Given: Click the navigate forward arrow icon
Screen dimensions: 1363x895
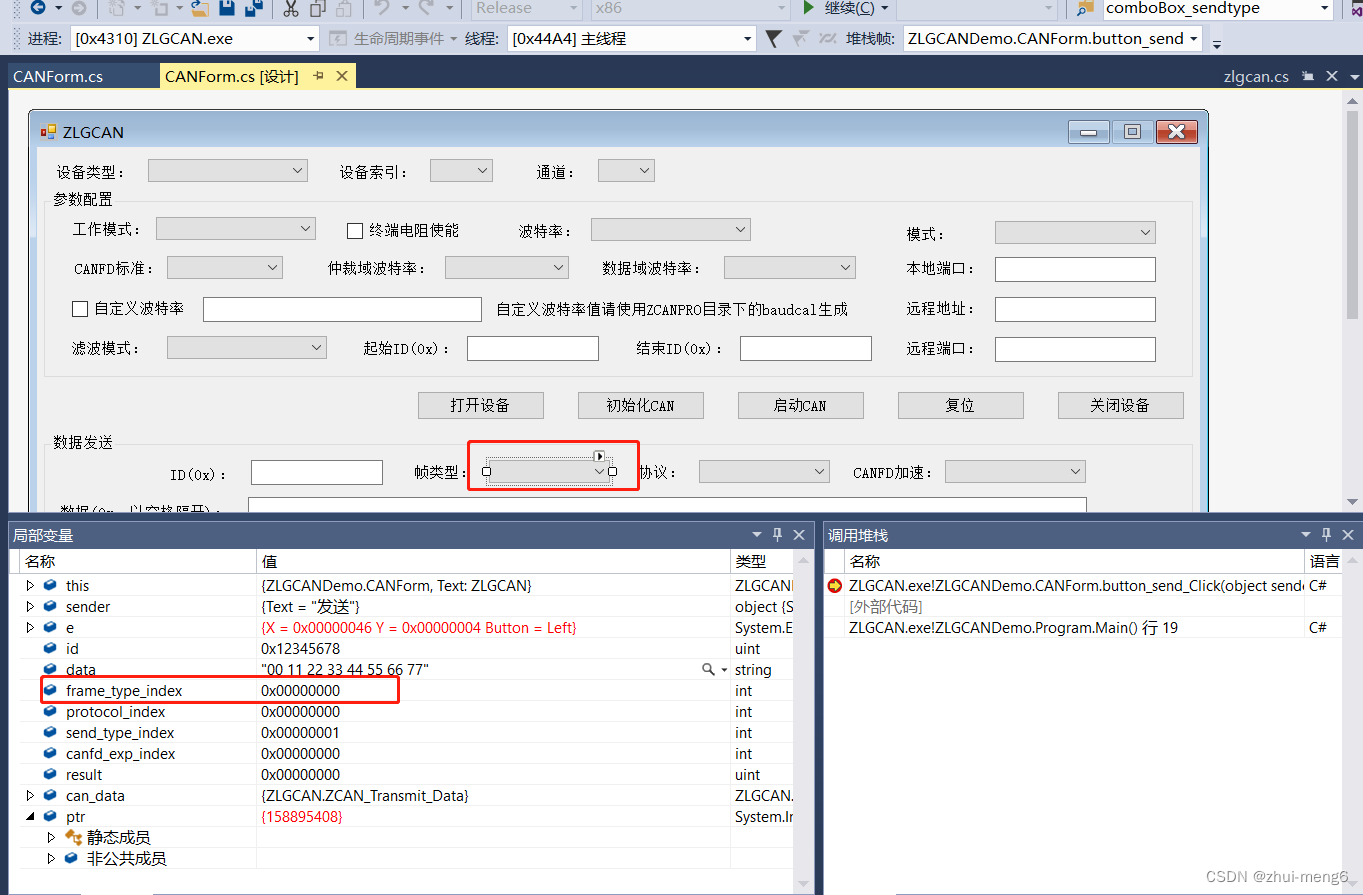Looking at the screenshot, I should pyautogui.click(x=78, y=8).
